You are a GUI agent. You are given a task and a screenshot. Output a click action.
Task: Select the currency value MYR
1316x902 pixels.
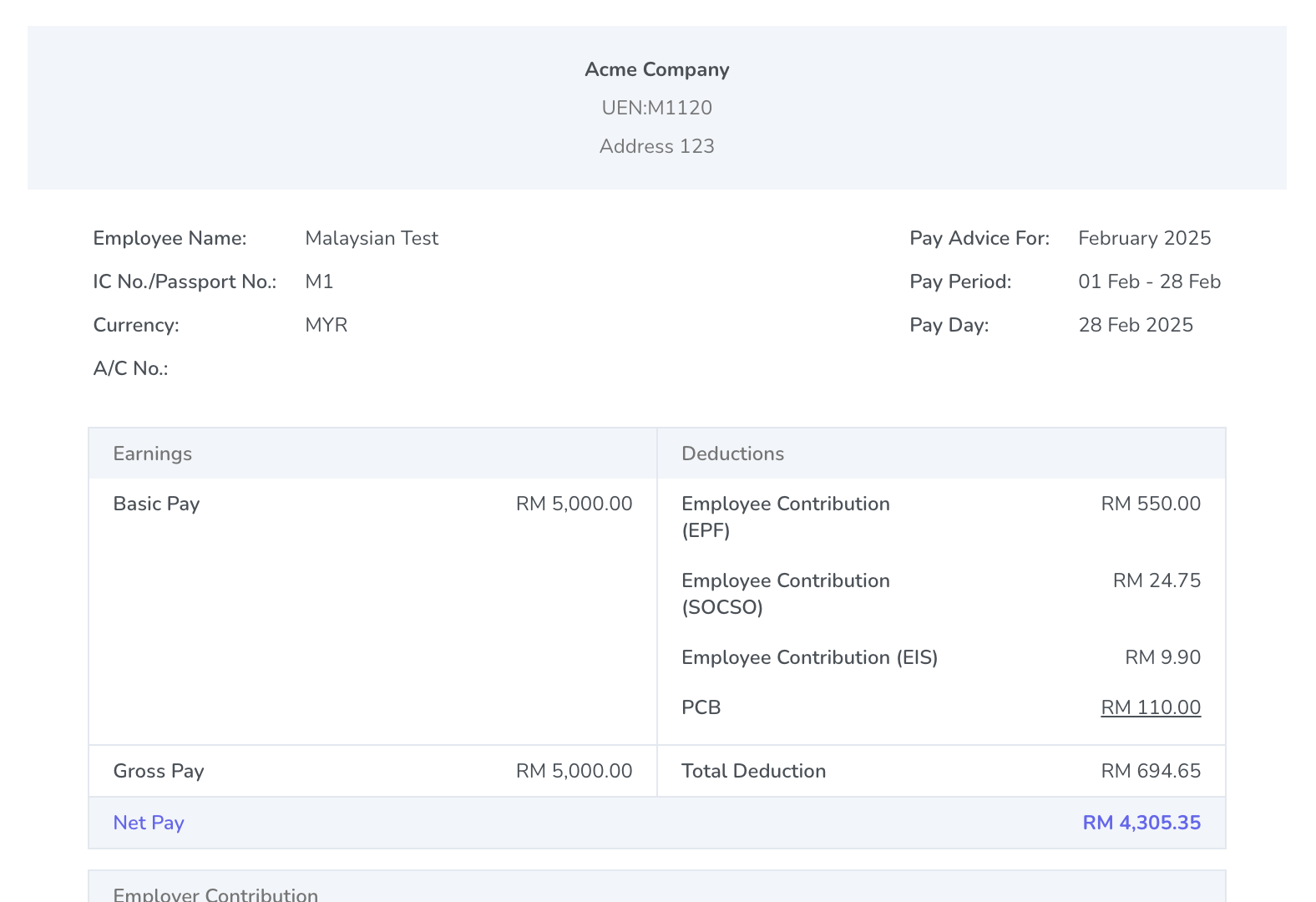coord(326,325)
